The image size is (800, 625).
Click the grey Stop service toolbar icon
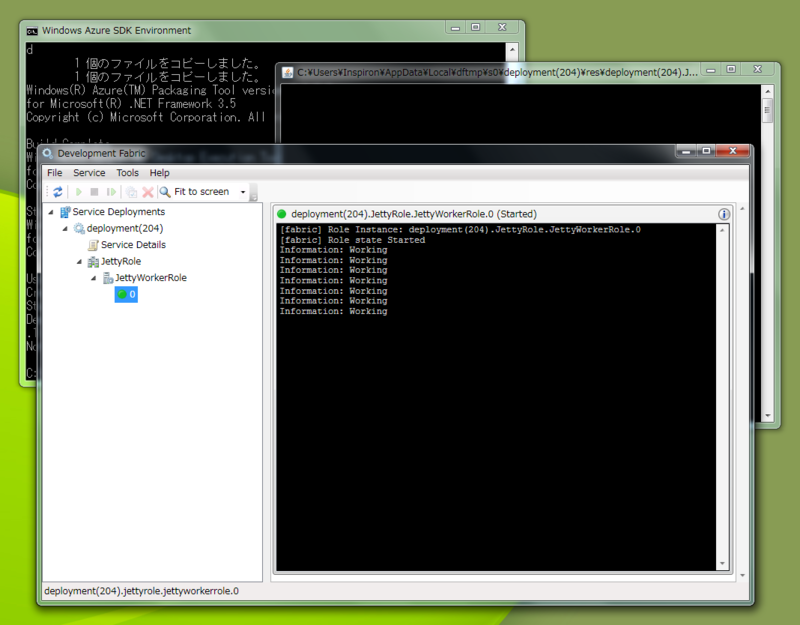click(x=94, y=192)
